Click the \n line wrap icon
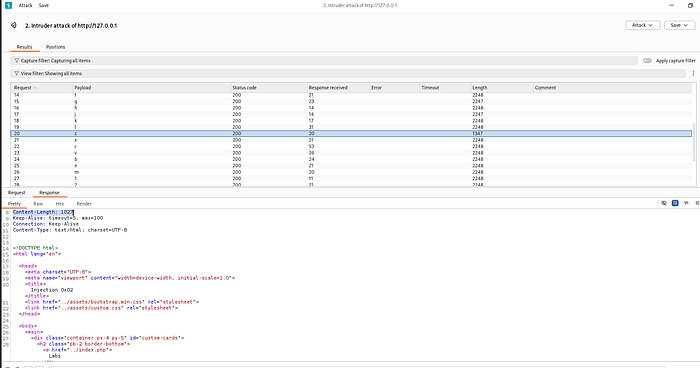 (x=686, y=203)
